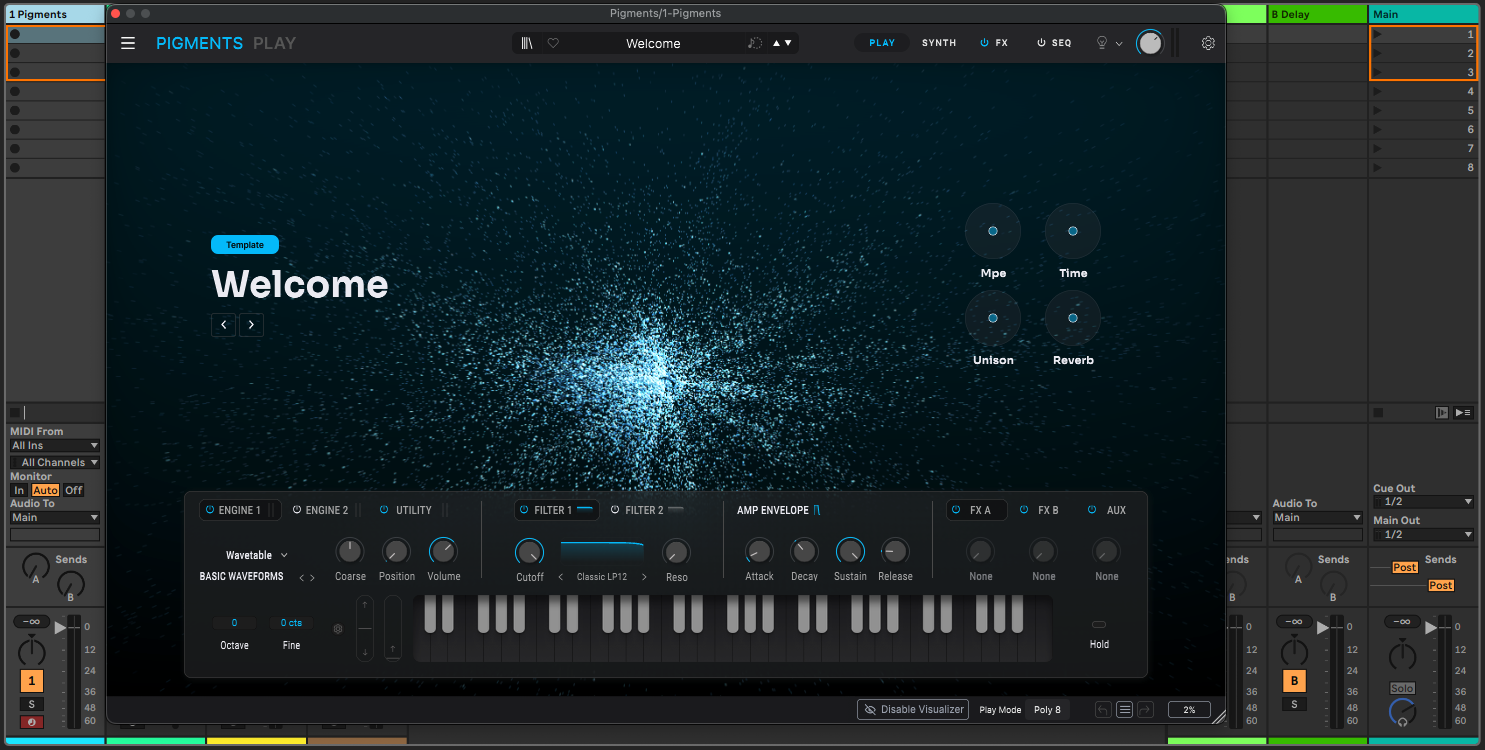Switch to the PLAY view tab

(x=882, y=43)
